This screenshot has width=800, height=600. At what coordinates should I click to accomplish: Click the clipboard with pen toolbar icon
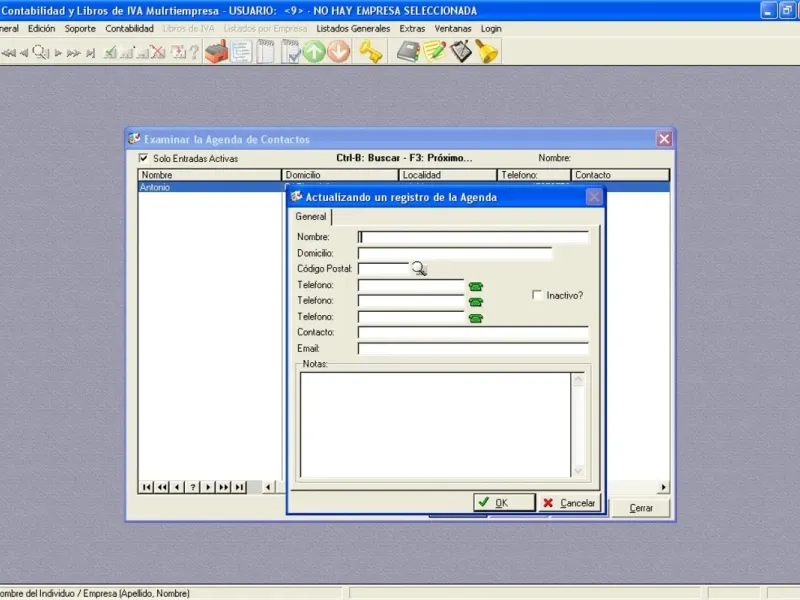[461, 52]
